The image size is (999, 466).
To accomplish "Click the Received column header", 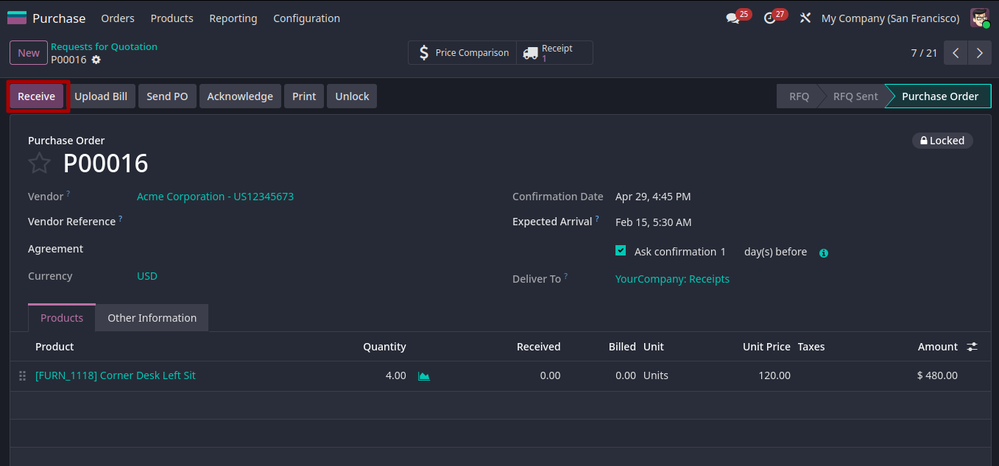I will click(x=538, y=347).
